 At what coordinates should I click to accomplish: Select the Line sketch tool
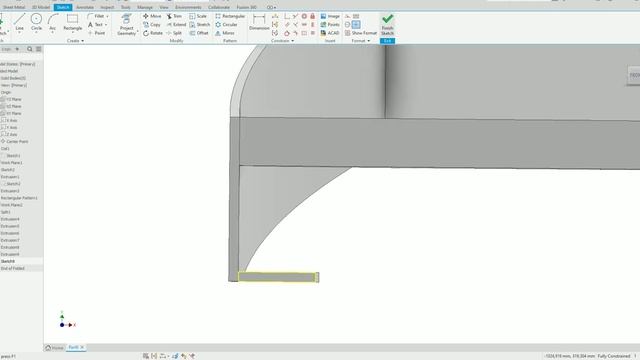[x=19, y=21]
